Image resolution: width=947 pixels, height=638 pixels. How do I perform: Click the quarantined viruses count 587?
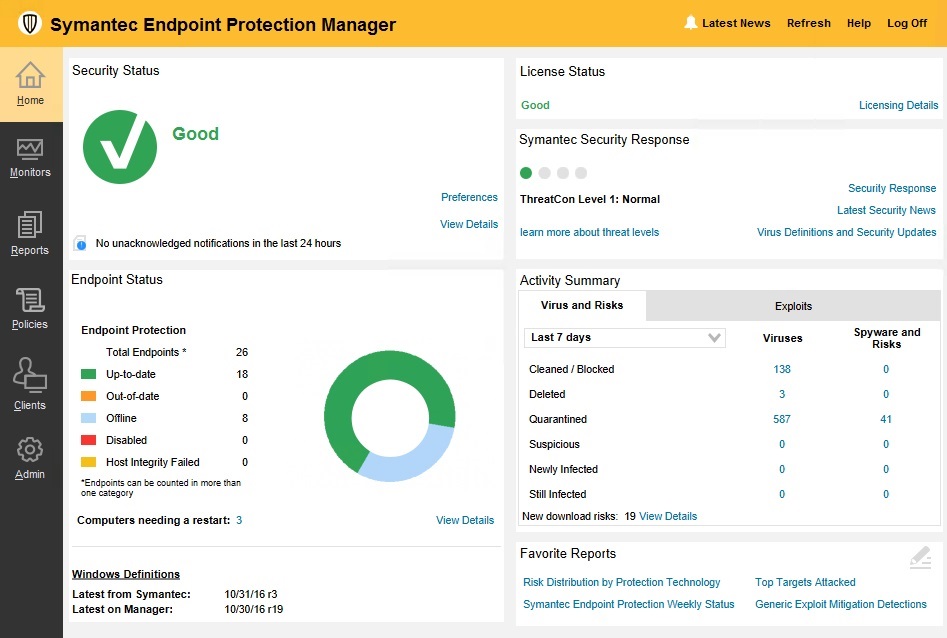(x=782, y=419)
